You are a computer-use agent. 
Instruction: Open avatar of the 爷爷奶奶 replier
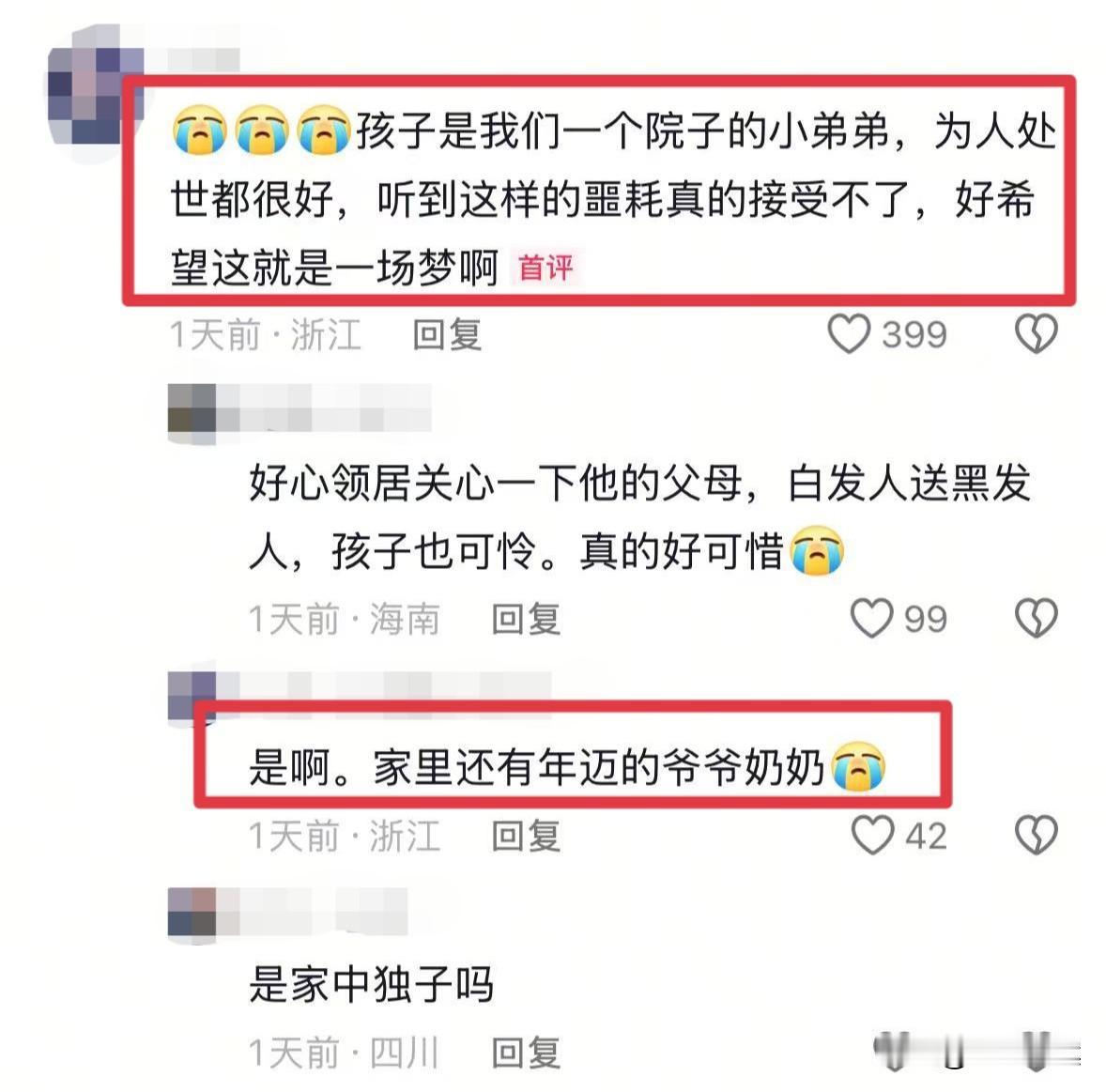coord(192,697)
